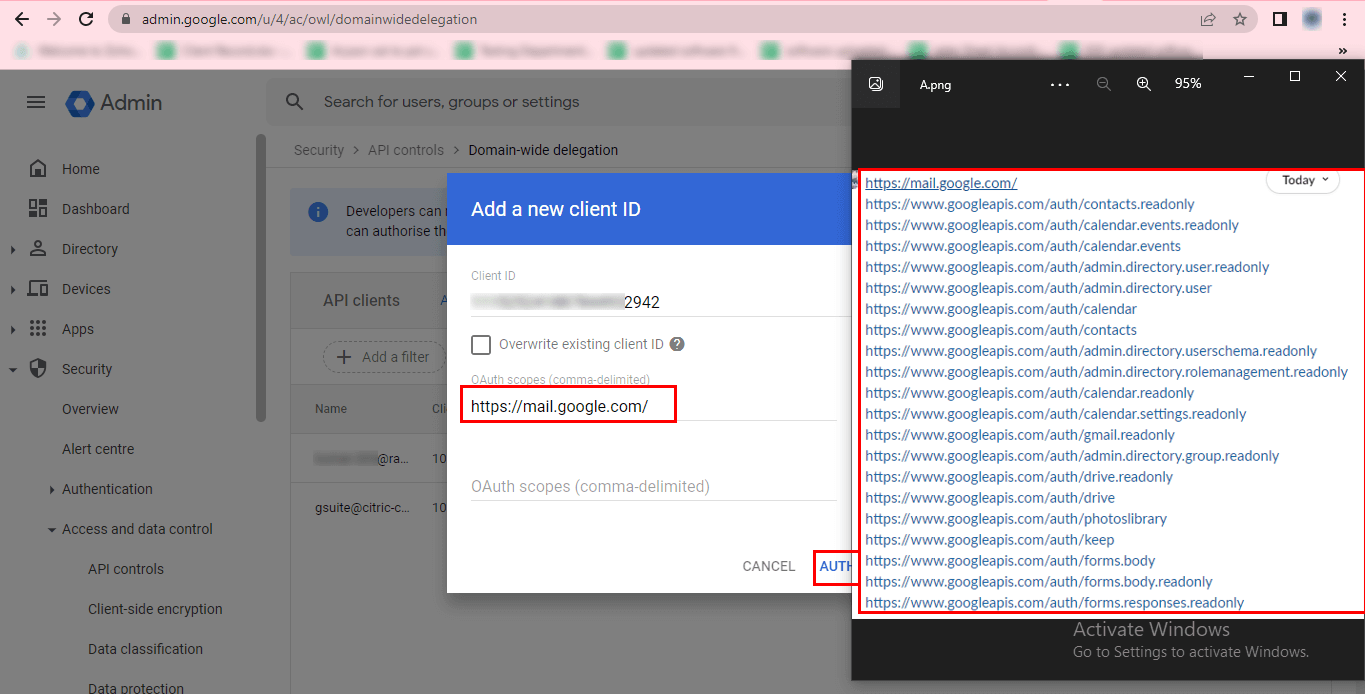
Task: Click the Security breadcrumb link
Action: (319, 150)
